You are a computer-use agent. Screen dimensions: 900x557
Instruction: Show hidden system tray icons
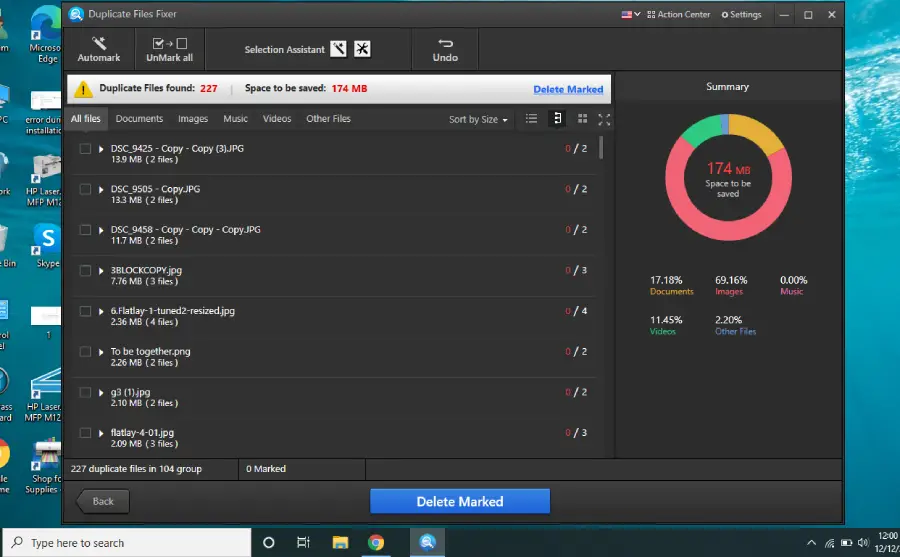[x=811, y=543]
